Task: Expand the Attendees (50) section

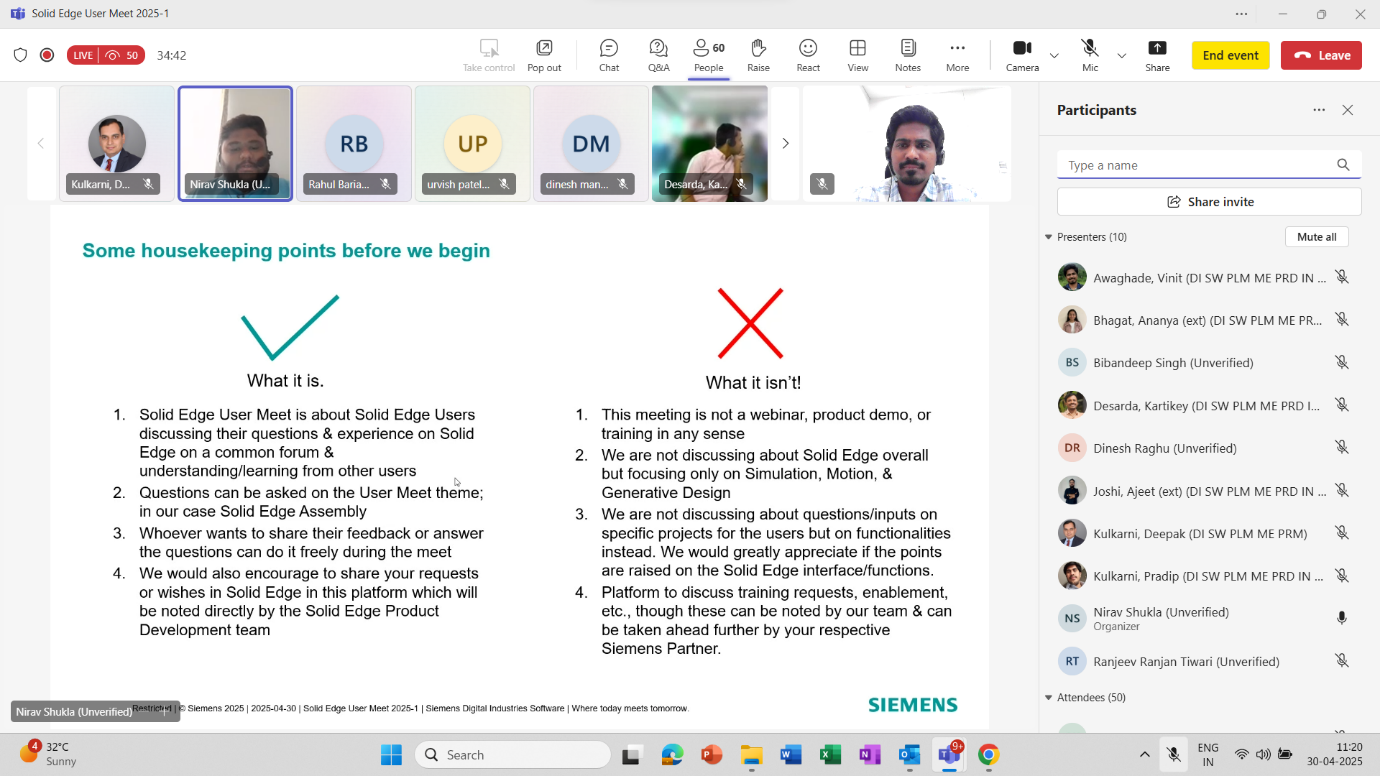Action: click(1048, 697)
